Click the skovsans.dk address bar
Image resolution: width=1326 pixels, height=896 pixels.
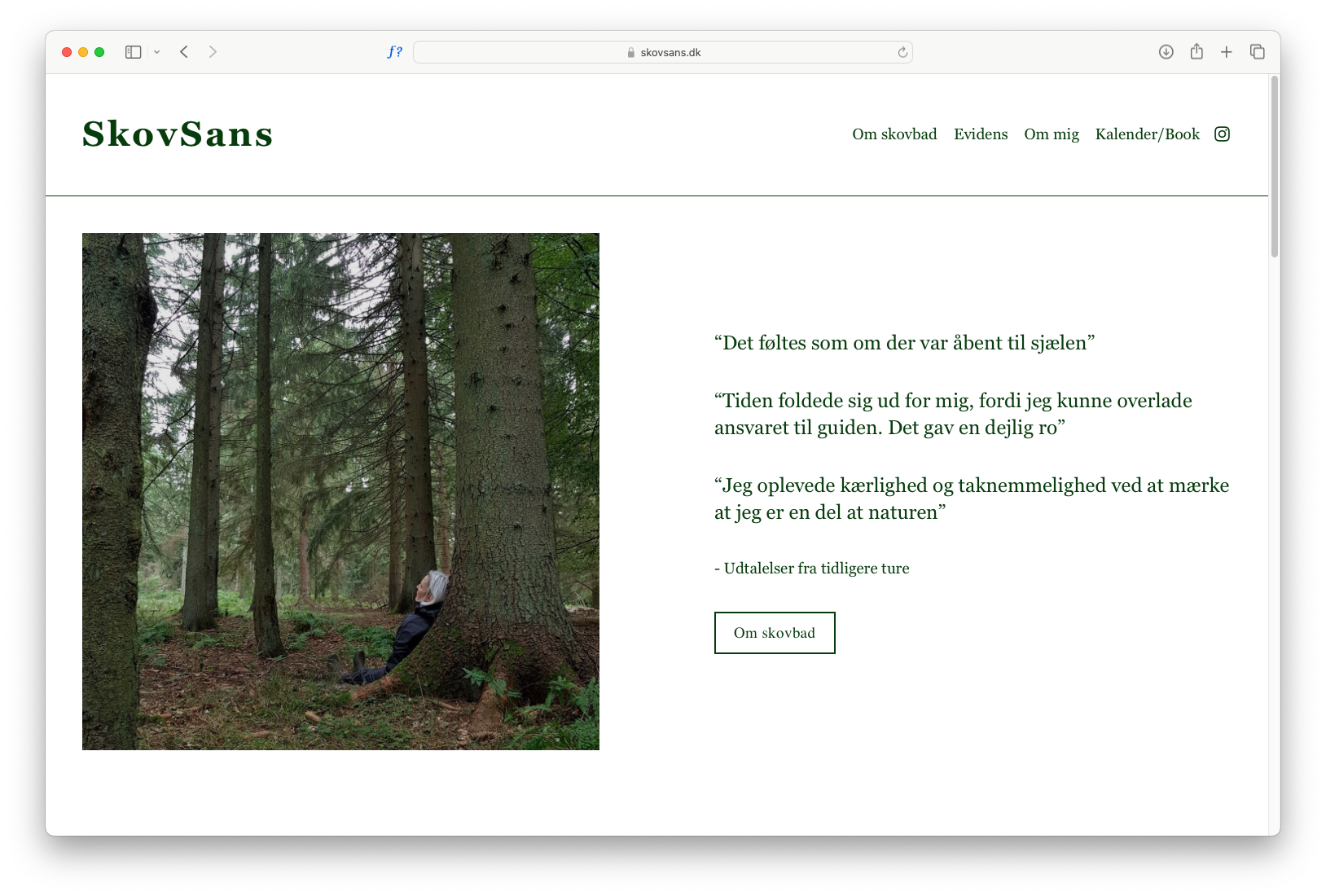click(663, 52)
